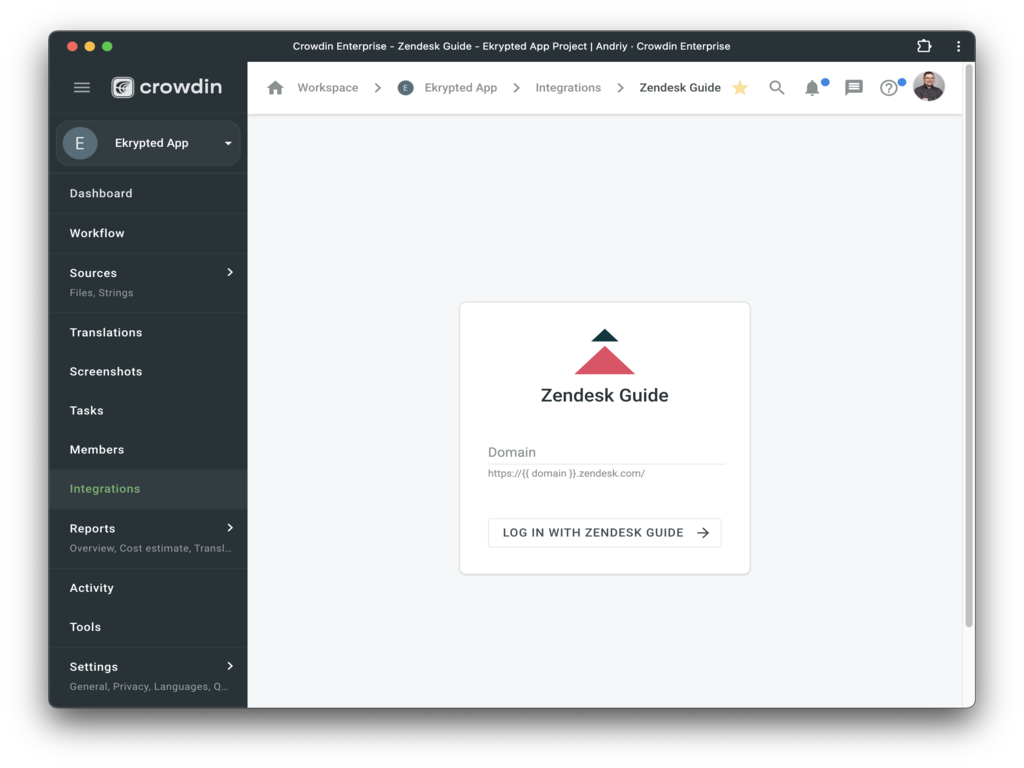
Task: Open search with the magnifier icon
Action: click(777, 88)
